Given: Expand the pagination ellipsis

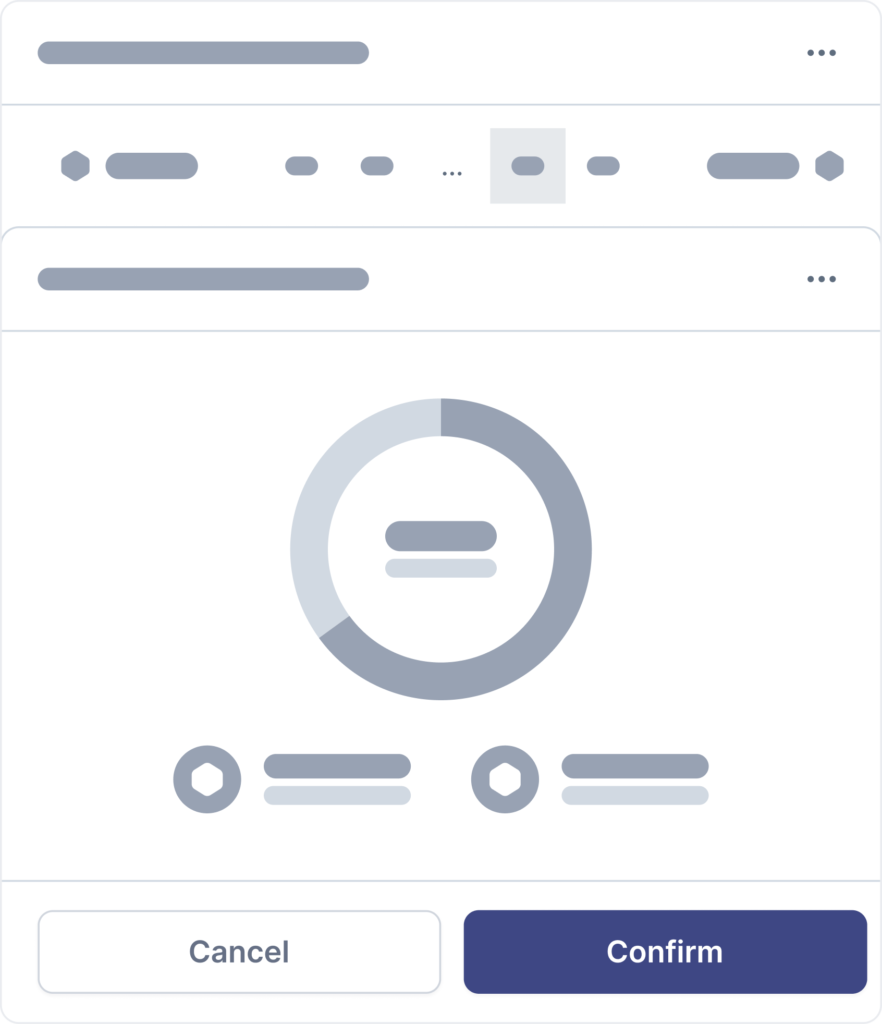Looking at the screenshot, I should [x=452, y=172].
